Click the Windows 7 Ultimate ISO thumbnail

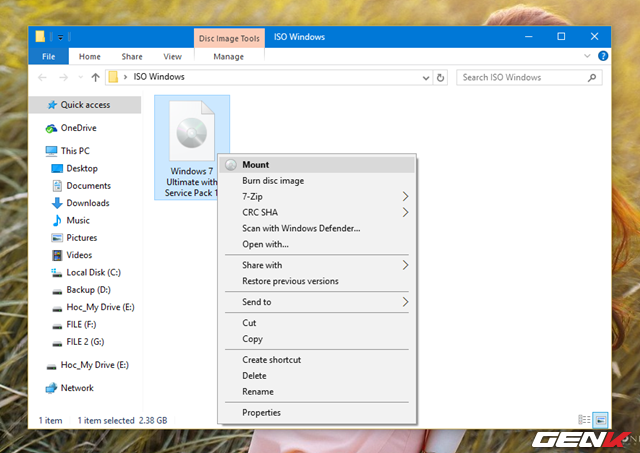click(192, 131)
